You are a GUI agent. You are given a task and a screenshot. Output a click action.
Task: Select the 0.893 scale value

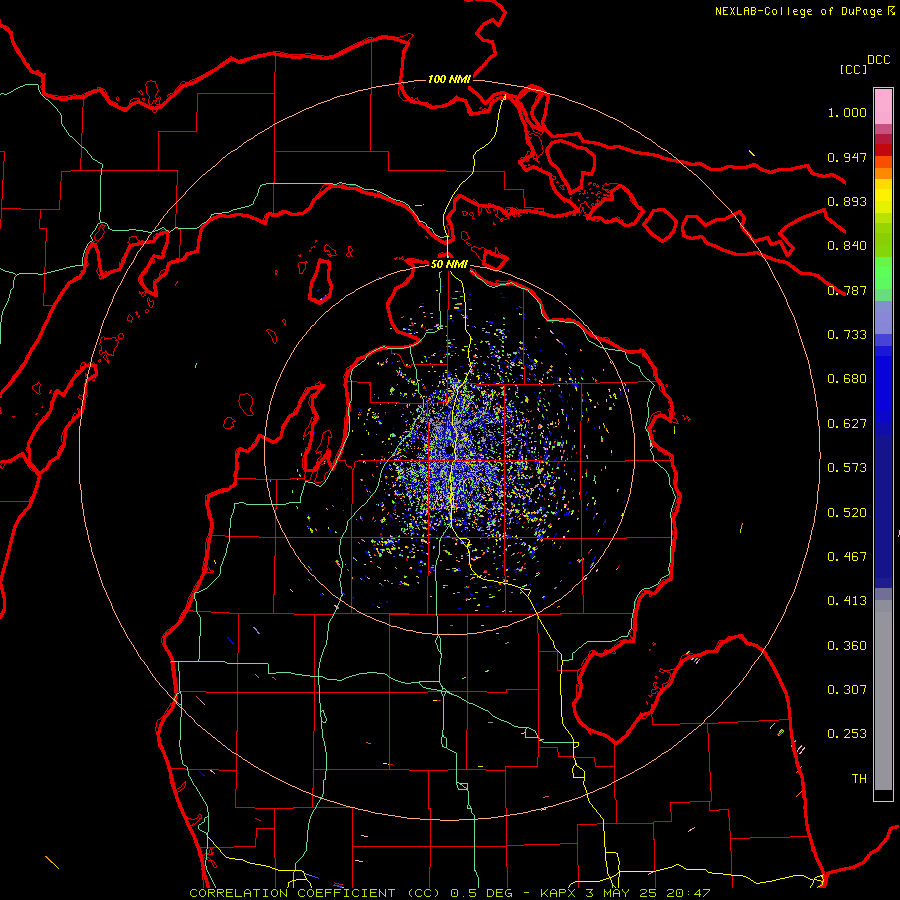847,201
